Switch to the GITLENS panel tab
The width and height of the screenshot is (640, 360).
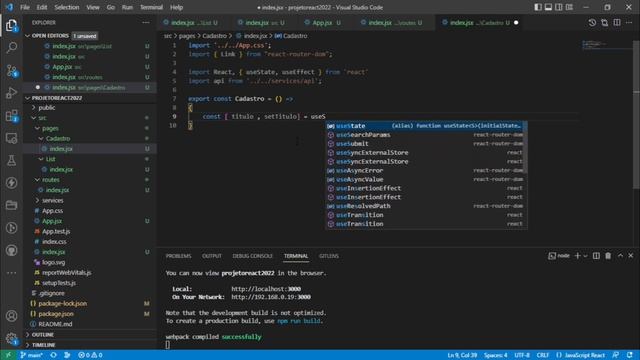[x=329, y=256]
